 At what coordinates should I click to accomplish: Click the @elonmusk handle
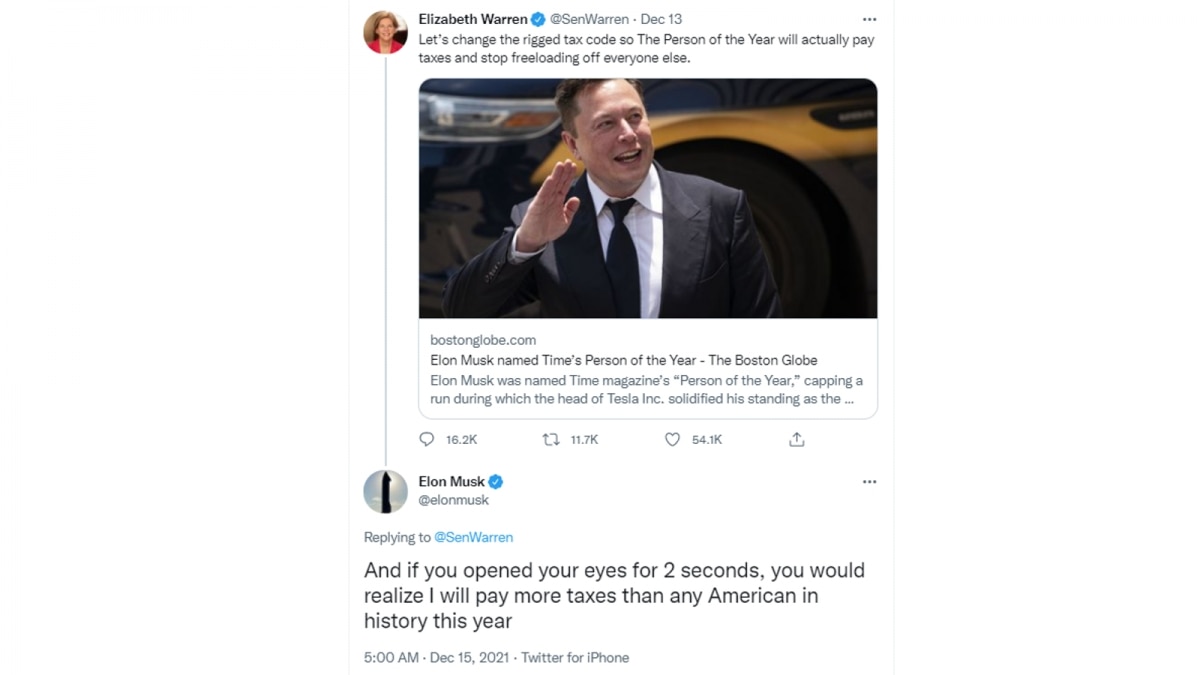point(454,500)
